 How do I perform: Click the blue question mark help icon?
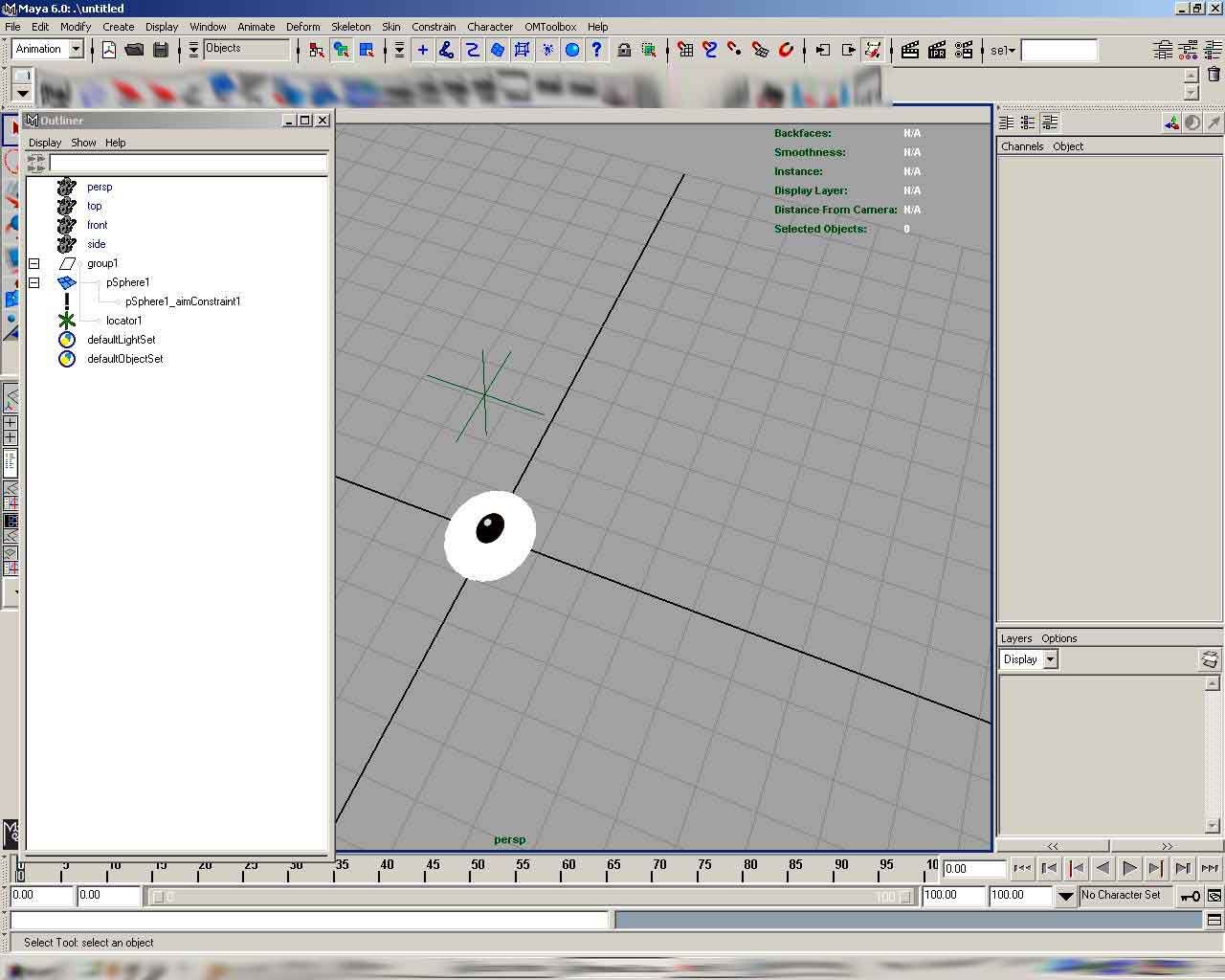[597, 50]
